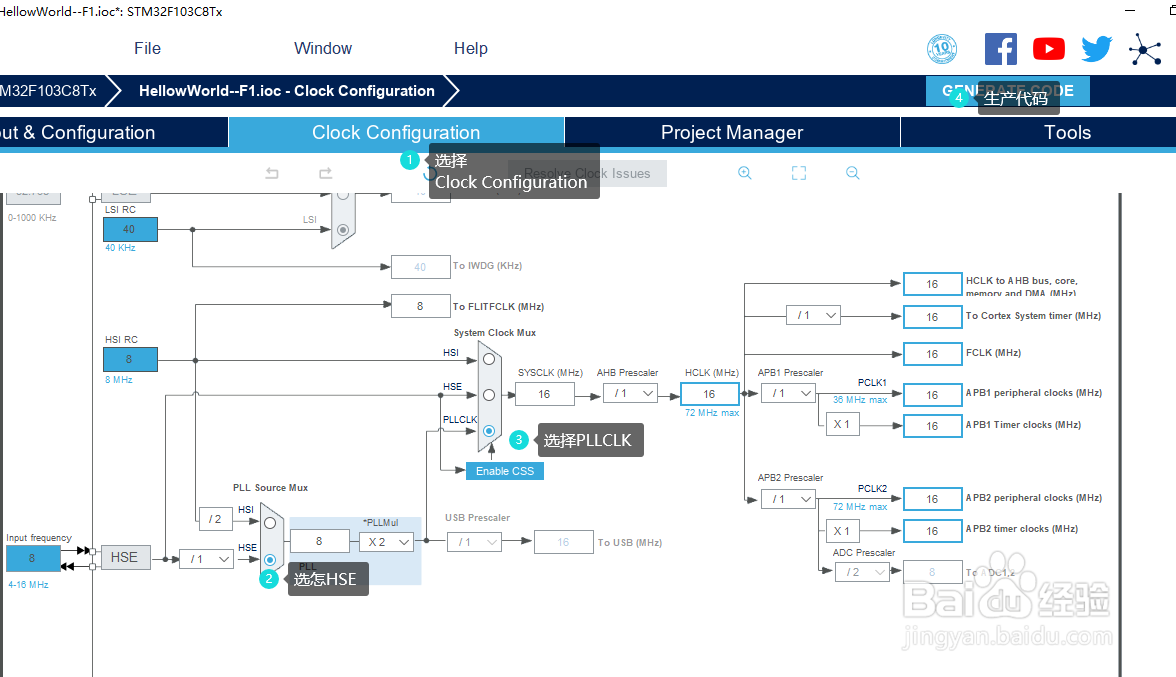The image size is (1176, 677).
Task: Click HCLK to AHB bus output field
Action: [932, 284]
